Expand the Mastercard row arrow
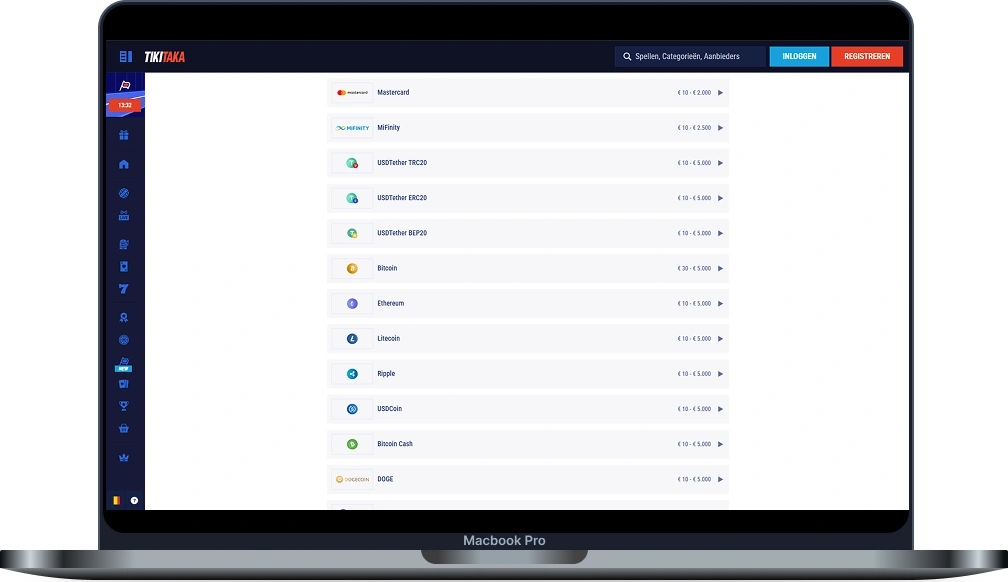 [720, 93]
